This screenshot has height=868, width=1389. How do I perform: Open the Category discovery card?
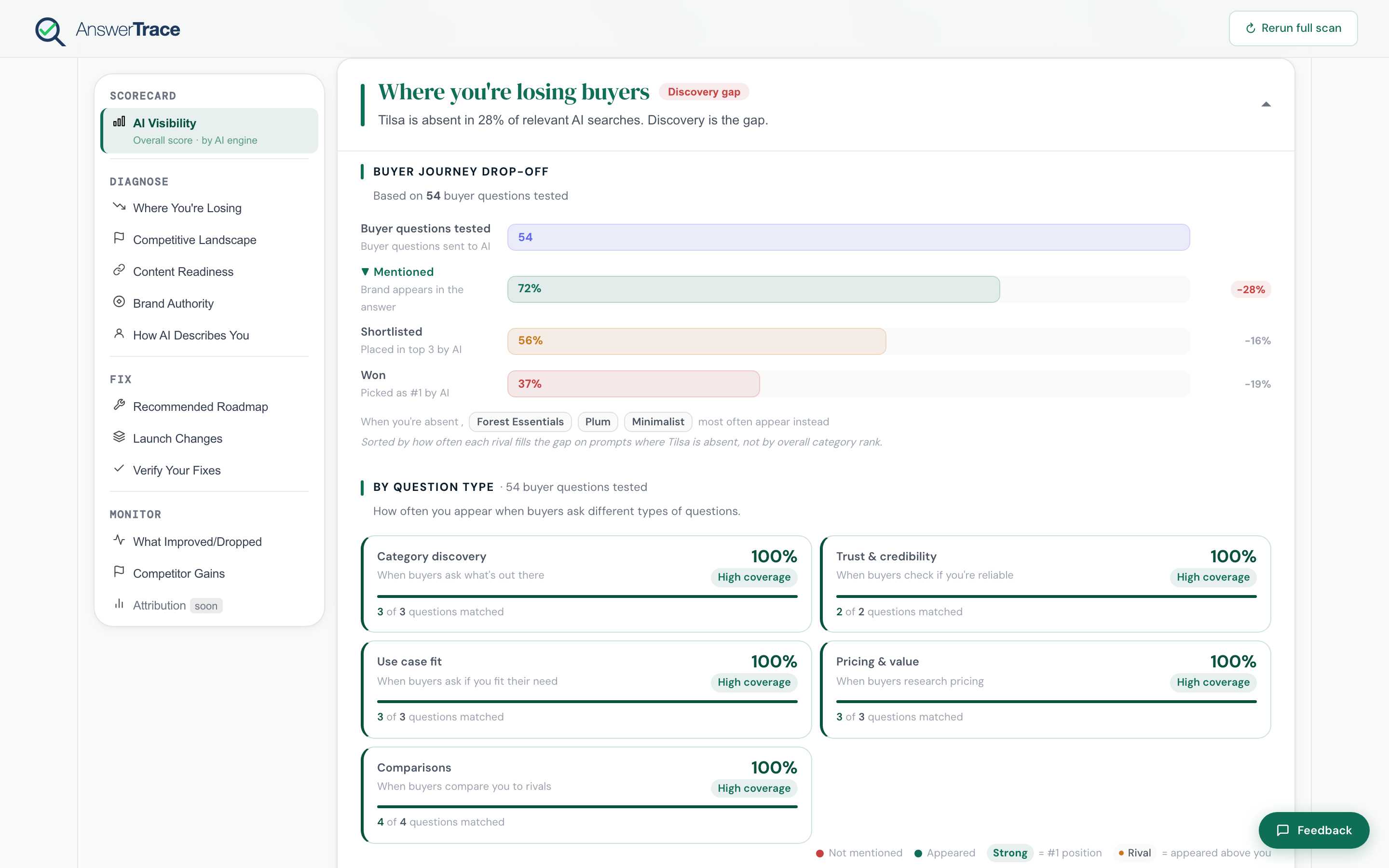pyautogui.click(x=586, y=584)
